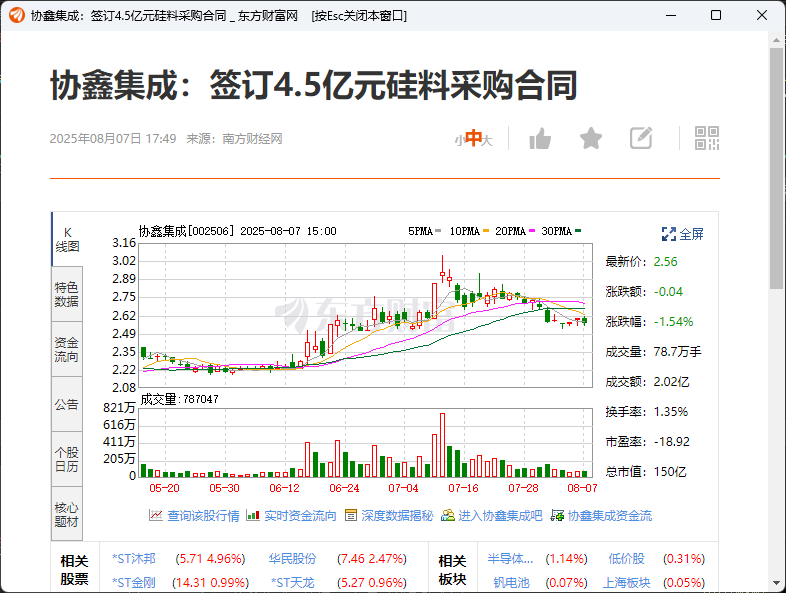
Task: Click chart icon beside 查询该股行情
Action: pyautogui.click(x=155, y=515)
